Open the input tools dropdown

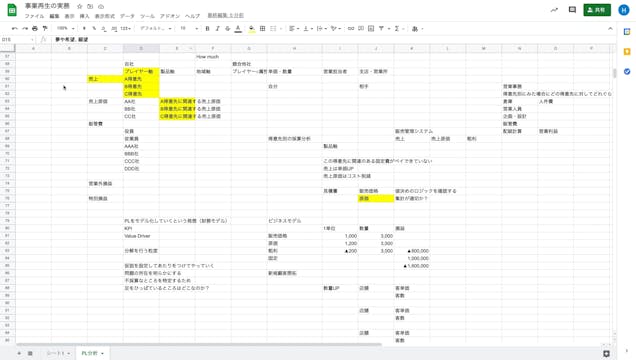pos(417,28)
